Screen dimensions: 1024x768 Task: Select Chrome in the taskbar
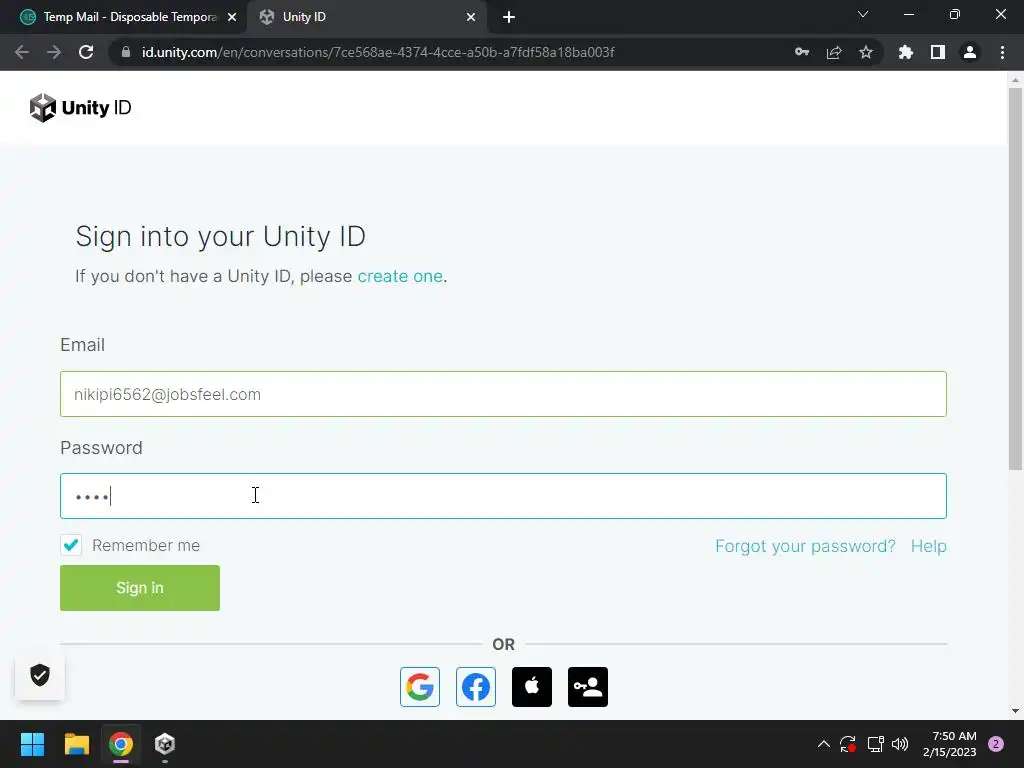pos(121,744)
